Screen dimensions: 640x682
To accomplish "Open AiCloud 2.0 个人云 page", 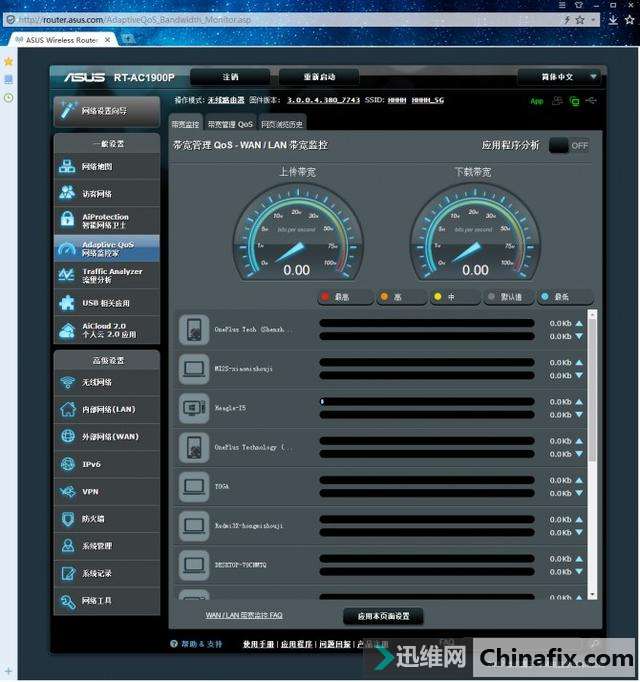I will [x=107, y=330].
